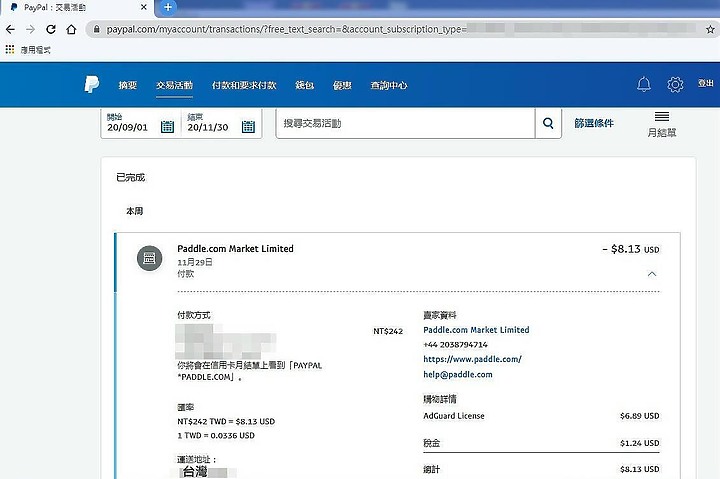Open the 優惠 offers tab

342,85
